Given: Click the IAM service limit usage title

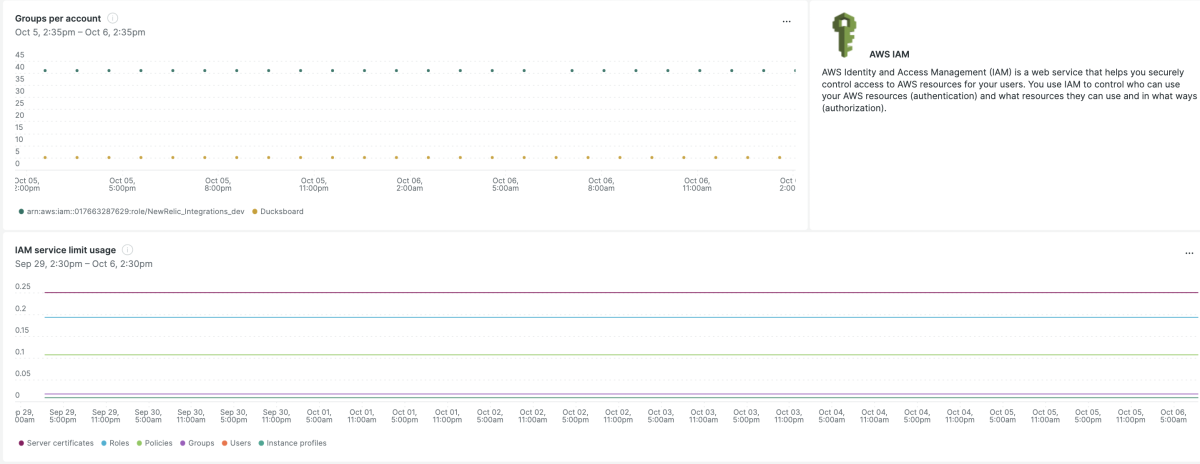Looking at the screenshot, I should point(65,249).
